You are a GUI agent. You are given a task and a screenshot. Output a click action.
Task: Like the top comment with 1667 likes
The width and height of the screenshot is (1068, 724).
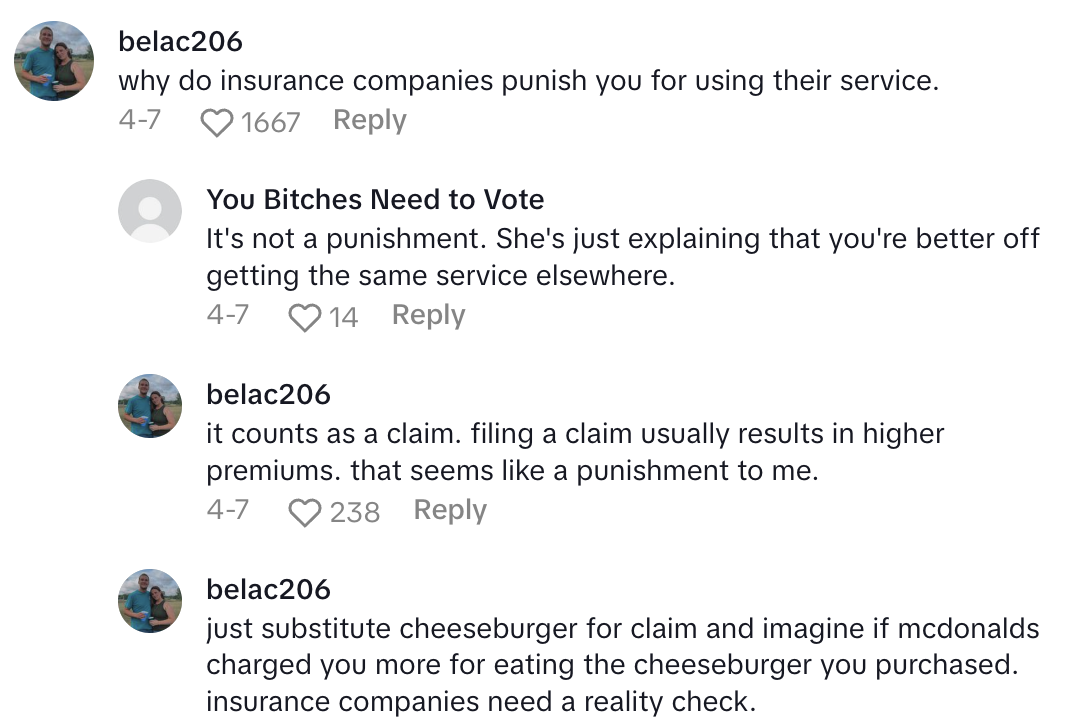click(x=215, y=122)
